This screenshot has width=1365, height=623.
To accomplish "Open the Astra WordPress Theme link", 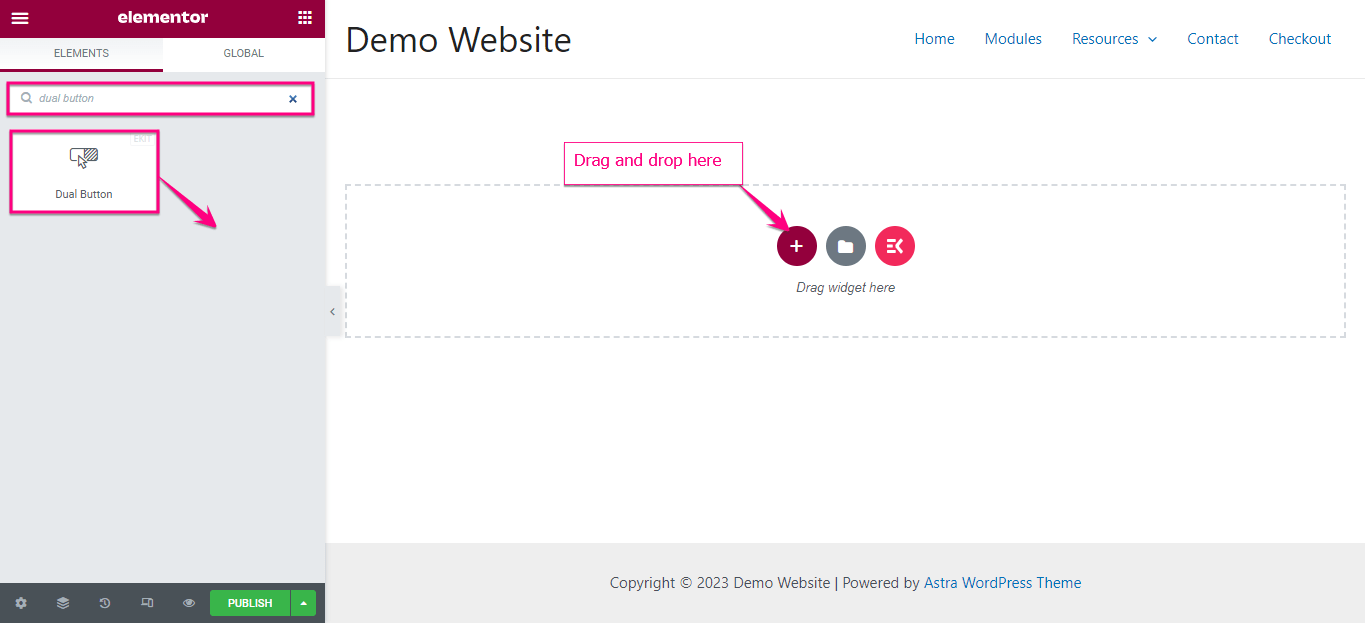I will (1002, 583).
